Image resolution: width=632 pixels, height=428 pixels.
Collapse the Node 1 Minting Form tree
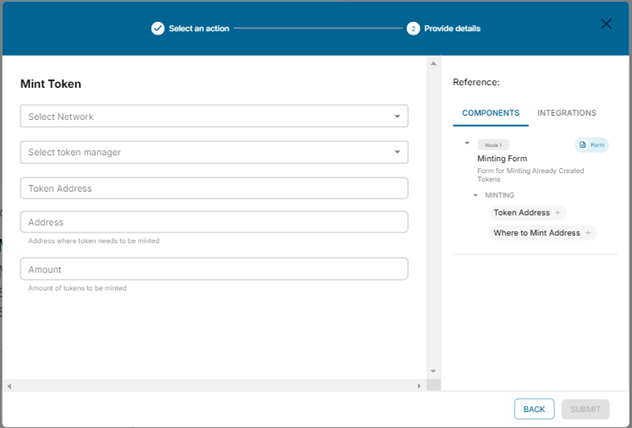(467, 143)
